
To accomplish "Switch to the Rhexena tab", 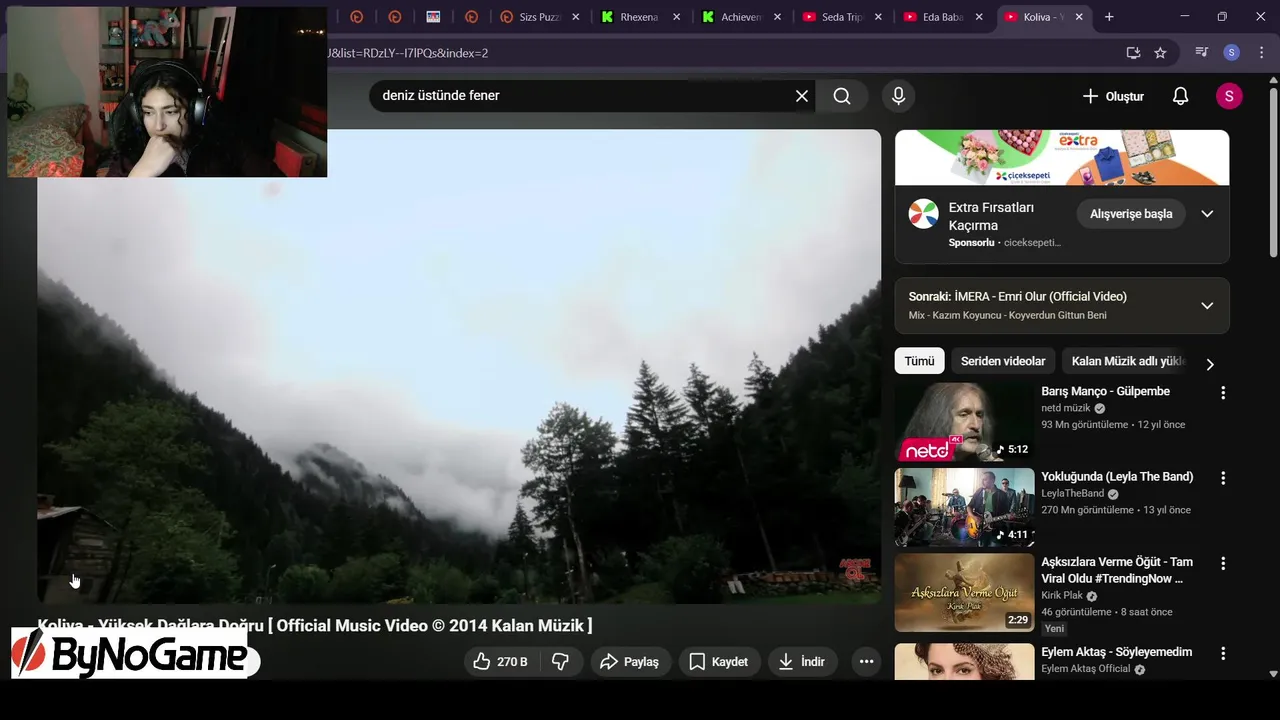I will pos(638,17).
